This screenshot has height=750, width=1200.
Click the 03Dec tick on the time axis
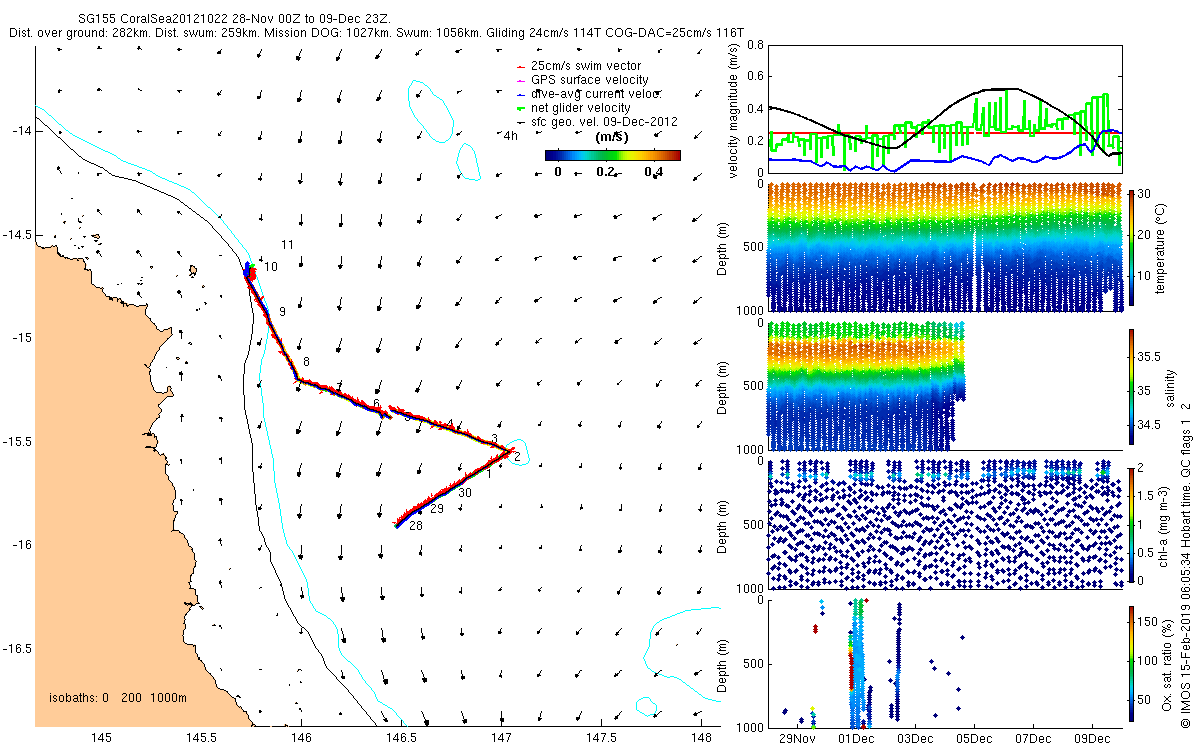[x=915, y=738]
